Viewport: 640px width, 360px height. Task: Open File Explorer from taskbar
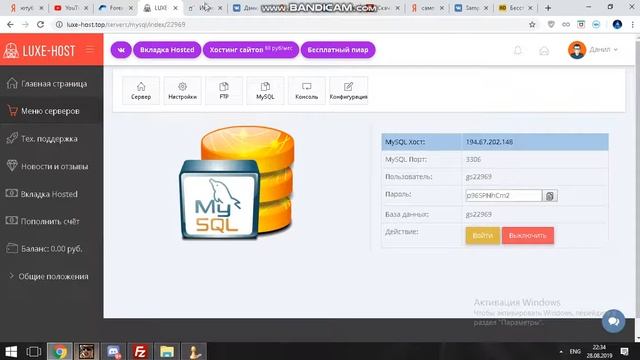click(167, 351)
